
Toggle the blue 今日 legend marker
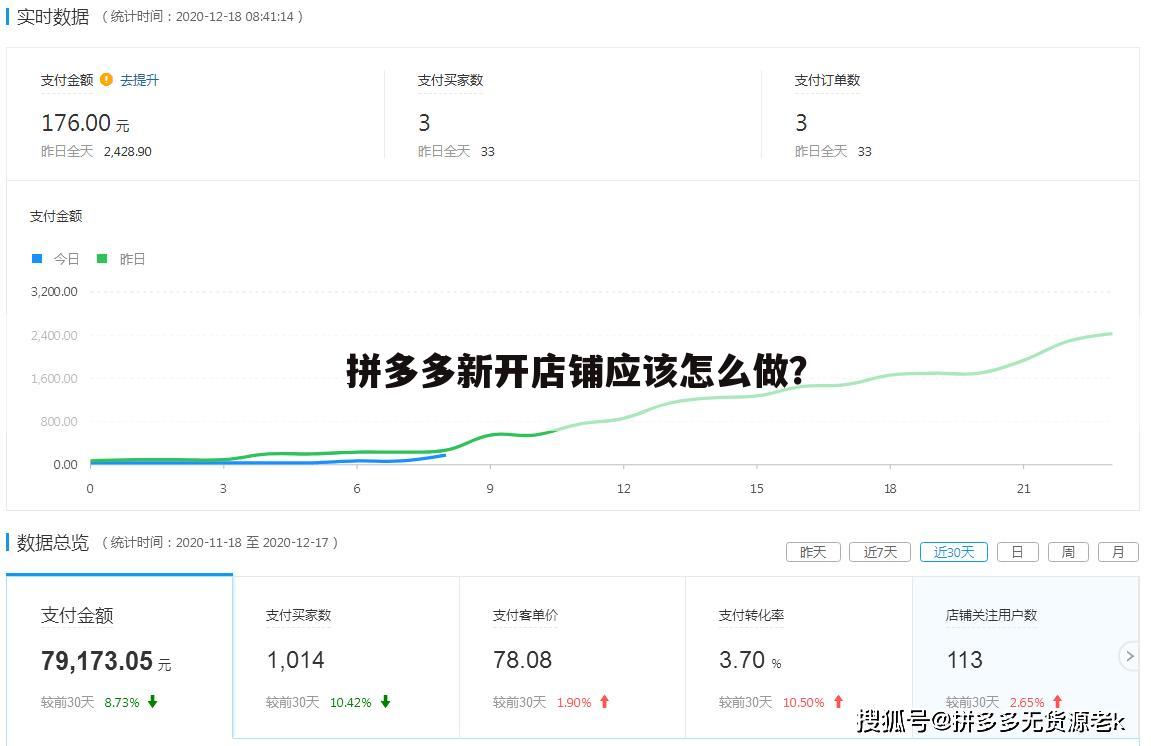click(x=37, y=258)
